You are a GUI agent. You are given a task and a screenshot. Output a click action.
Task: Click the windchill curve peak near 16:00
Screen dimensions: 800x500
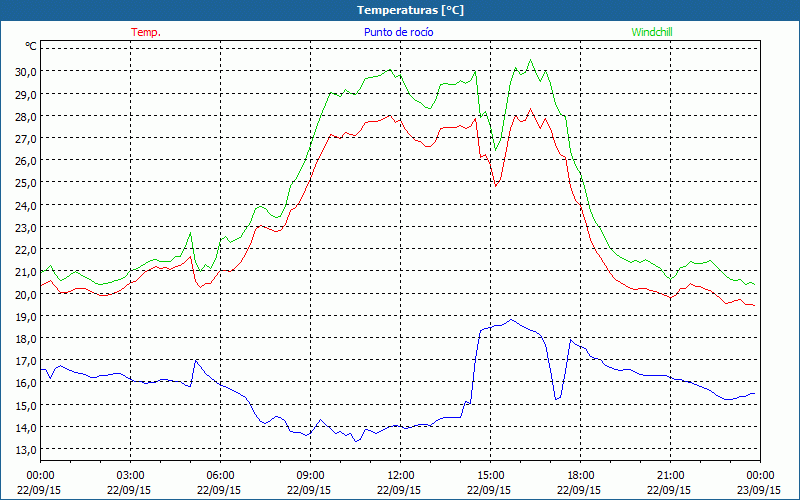pyautogui.click(x=531, y=60)
